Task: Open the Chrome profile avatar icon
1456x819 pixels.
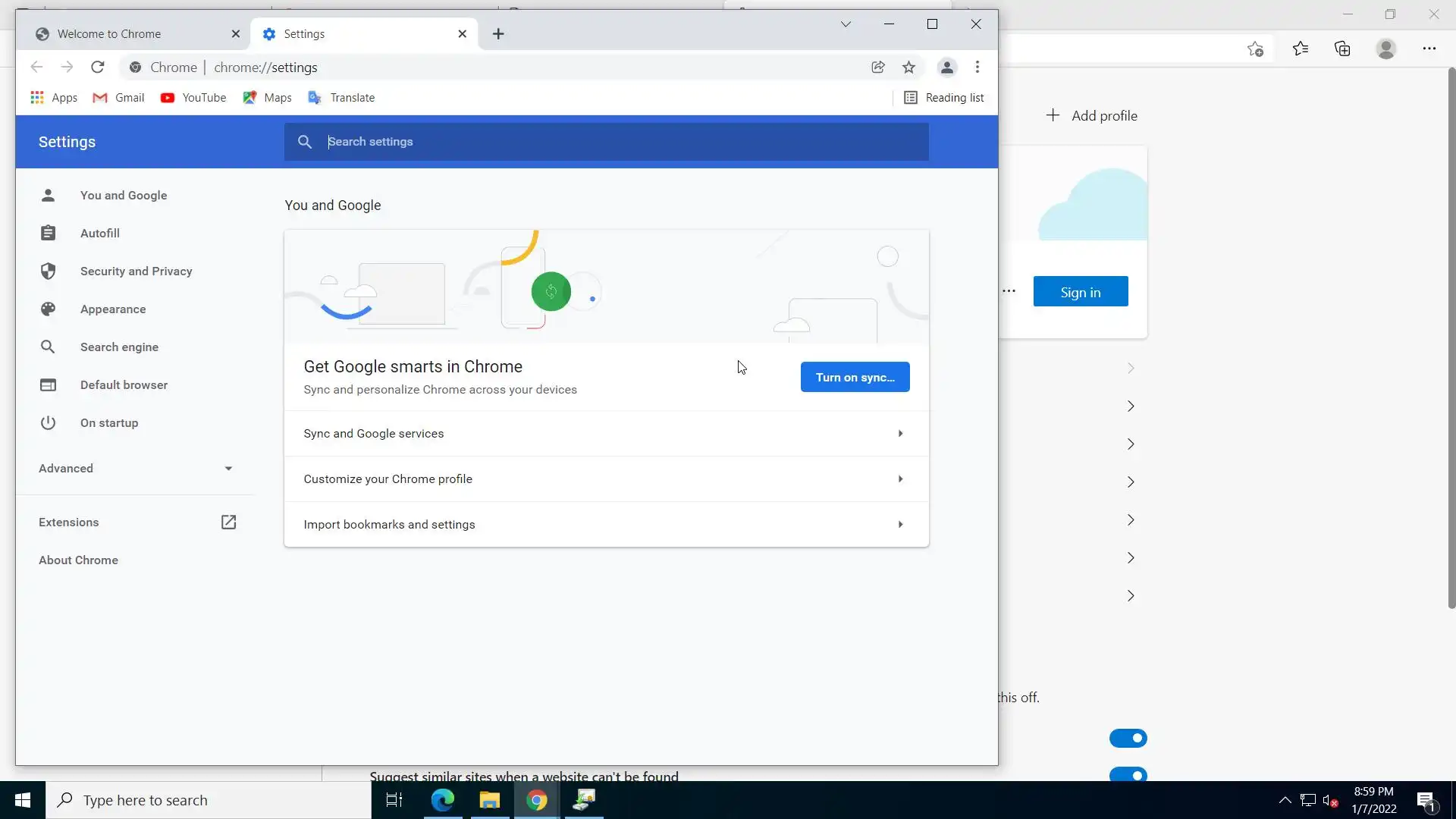Action: (x=946, y=67)
